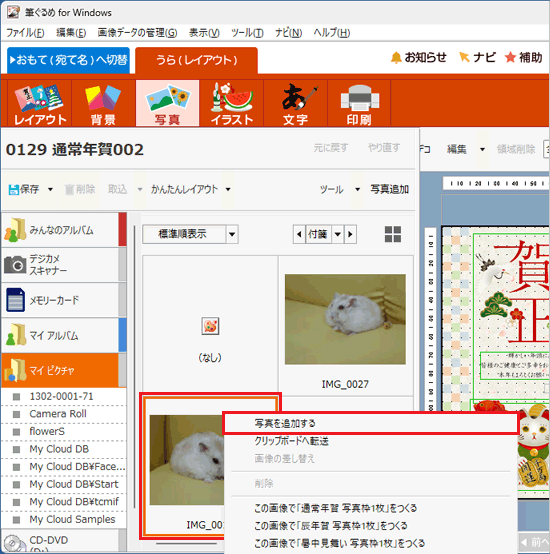Open Camera Roll folder

[x=64, y=414]
